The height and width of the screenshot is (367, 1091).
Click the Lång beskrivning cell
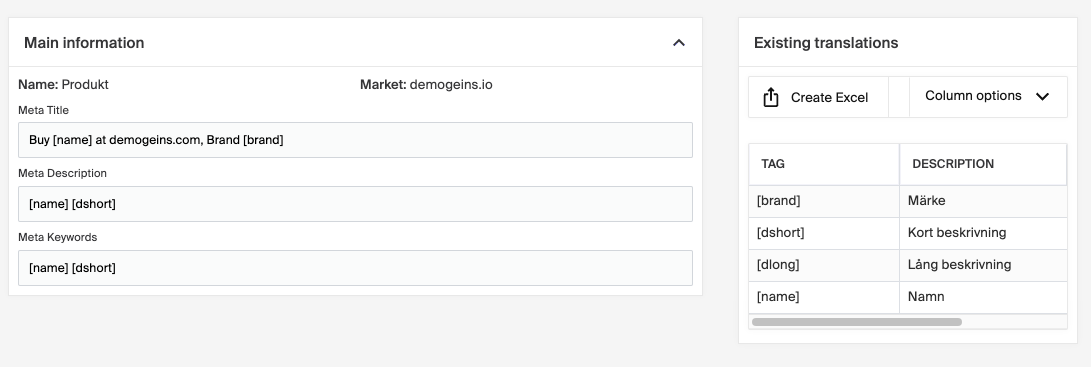(982, 265)
